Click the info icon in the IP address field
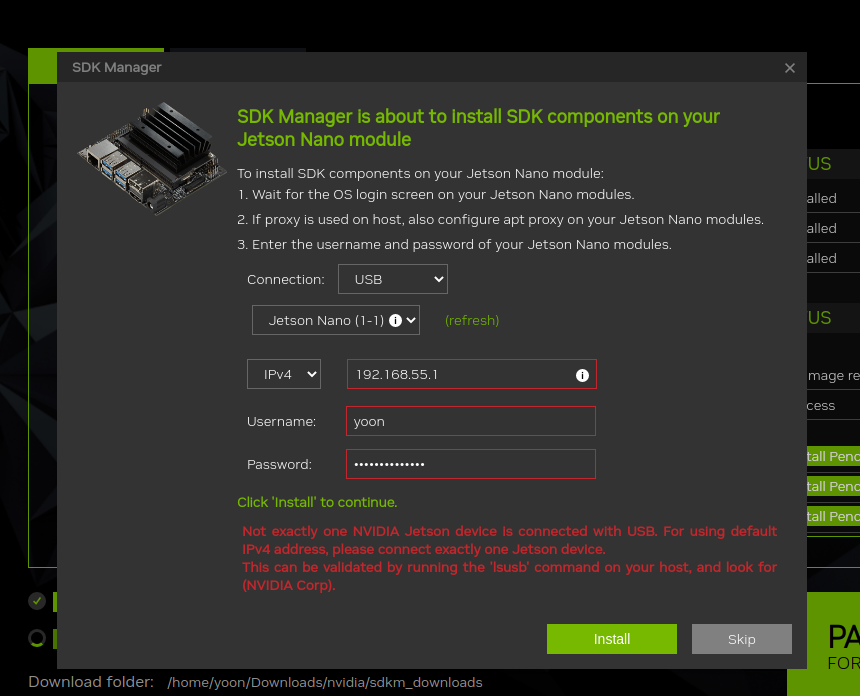Viewport: 860px width, 696px height. [x=582, y=375]
